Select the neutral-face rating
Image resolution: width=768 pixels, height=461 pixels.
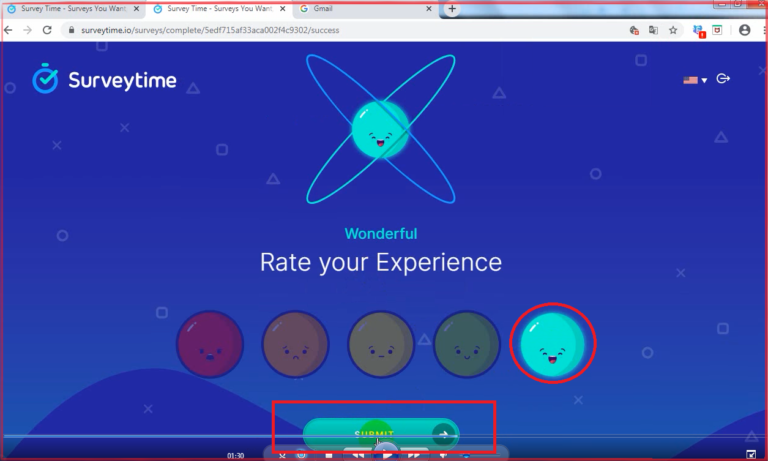(x=381, y=343)
